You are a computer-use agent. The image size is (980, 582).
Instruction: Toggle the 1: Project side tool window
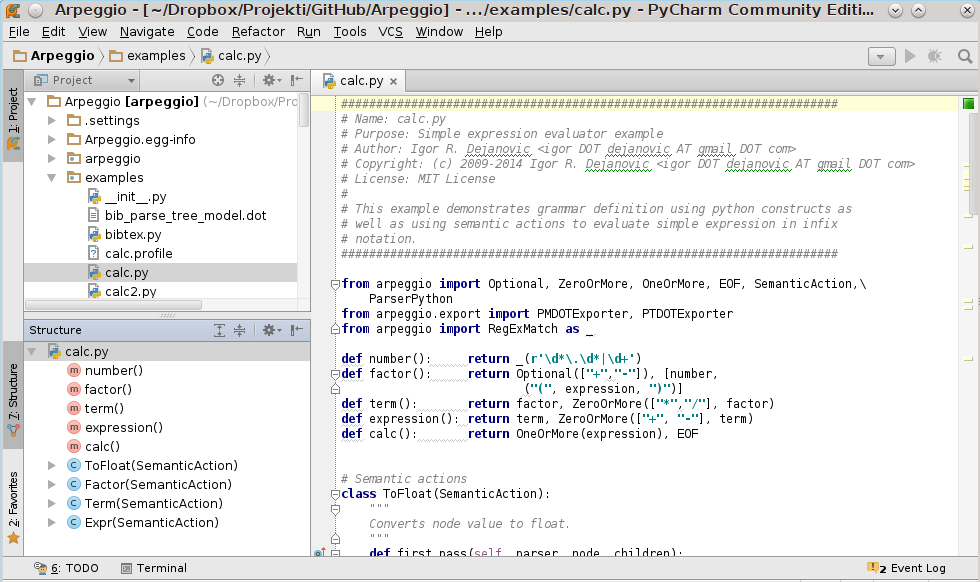[13, 117]
